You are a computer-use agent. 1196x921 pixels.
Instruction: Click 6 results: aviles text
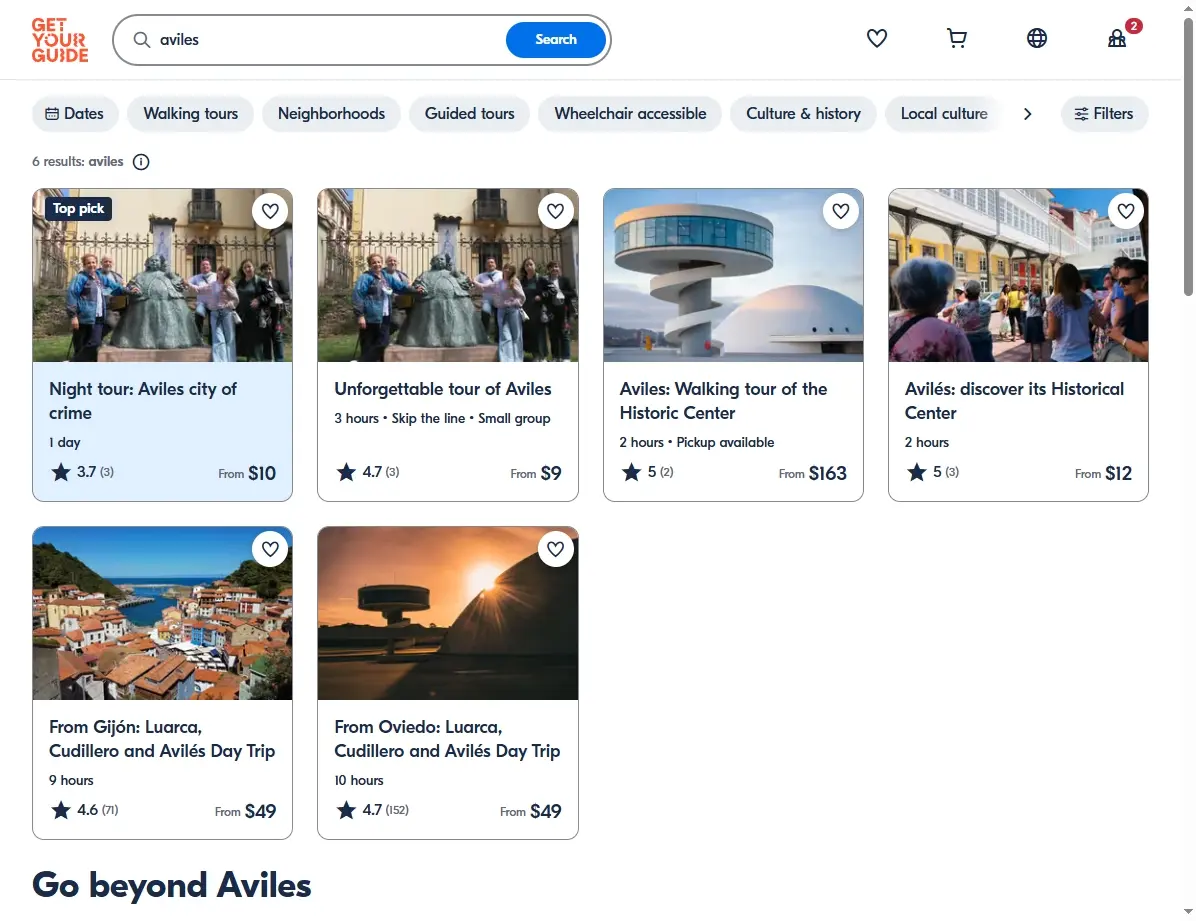(x=78, y=162)
